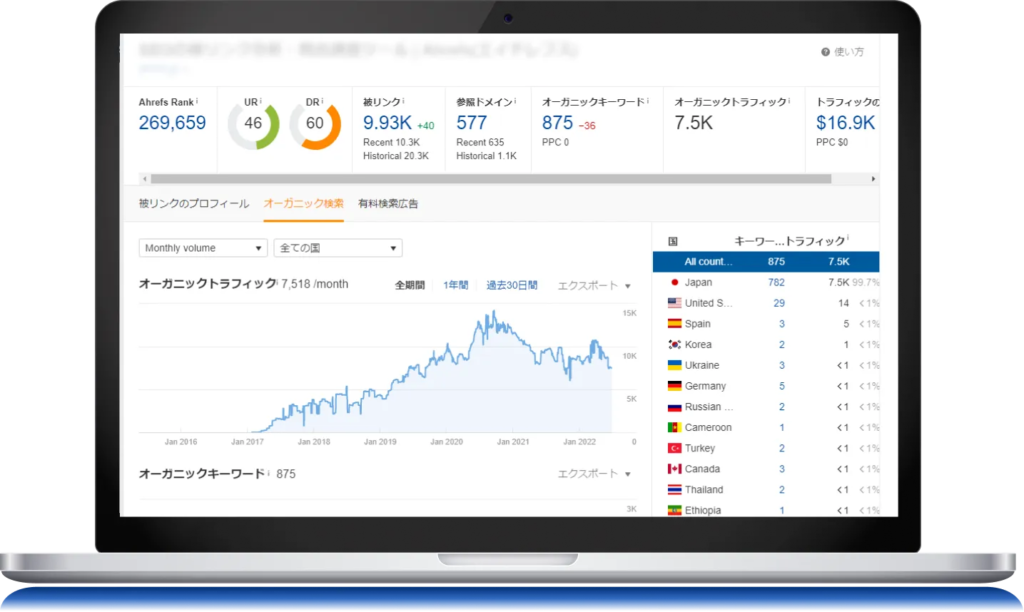Select the 1年間 time range

455,285
